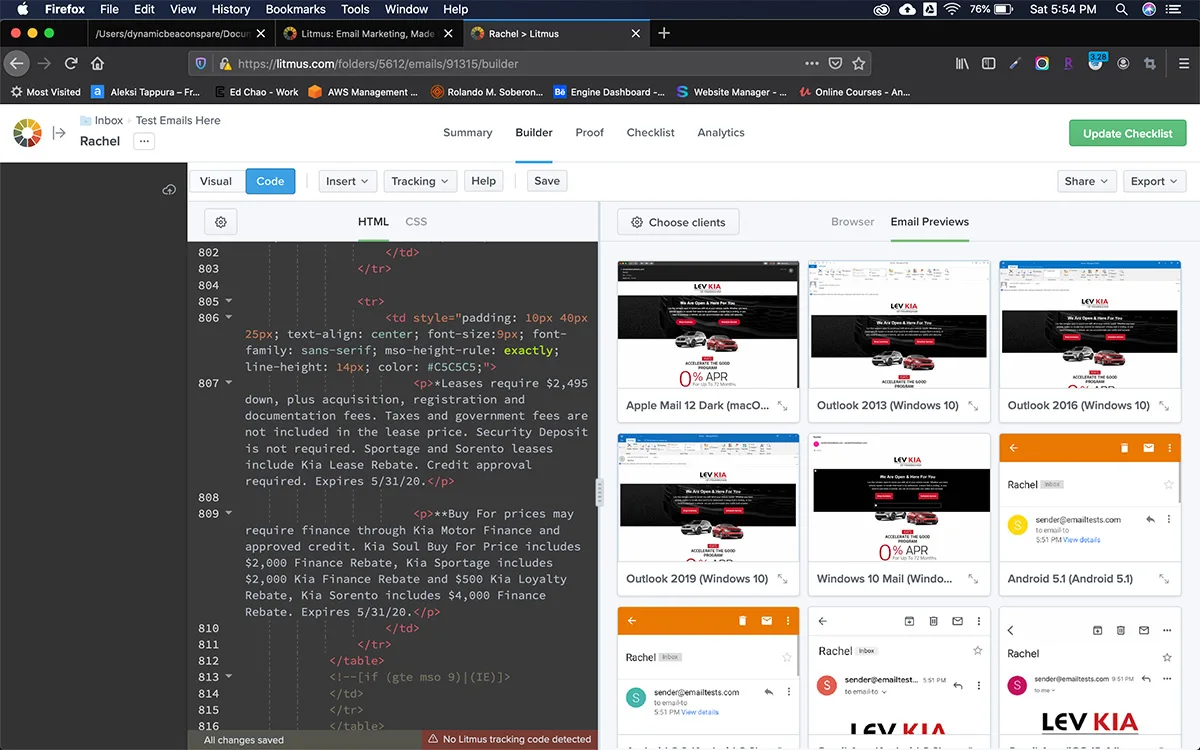Collapse the sidebar with arrow icon next to the logo
Viewport: 1200px width, 750px height.
click(x=59, y=132)
